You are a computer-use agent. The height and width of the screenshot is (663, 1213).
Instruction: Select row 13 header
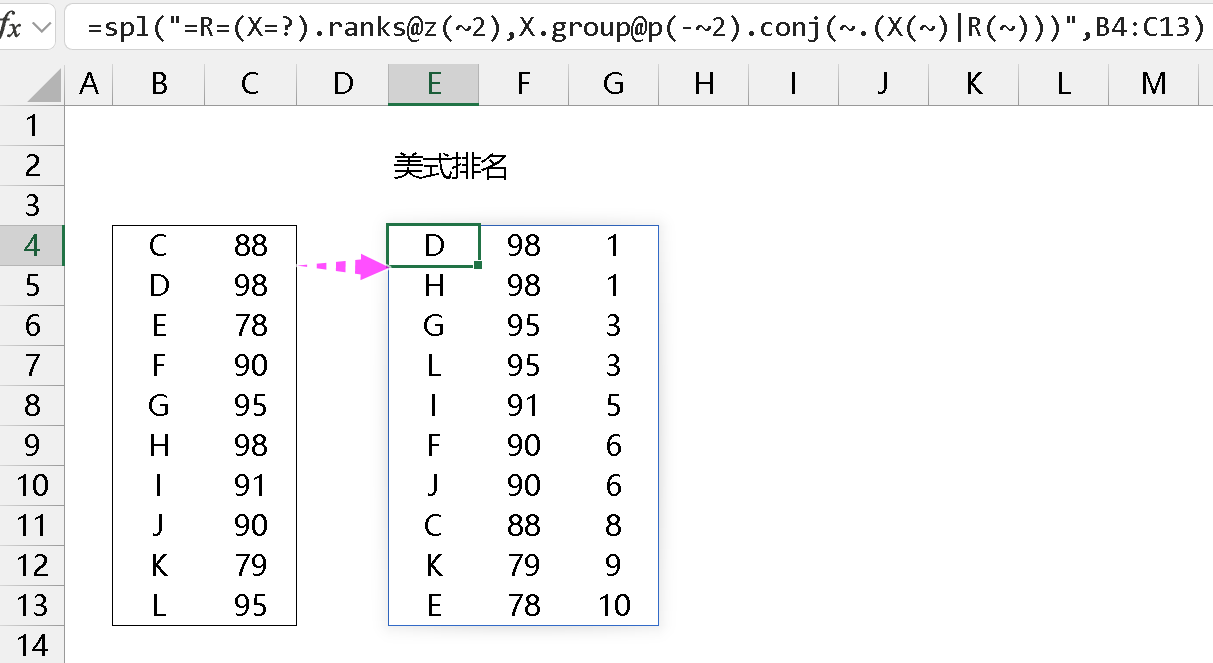[x=32, y=606]
